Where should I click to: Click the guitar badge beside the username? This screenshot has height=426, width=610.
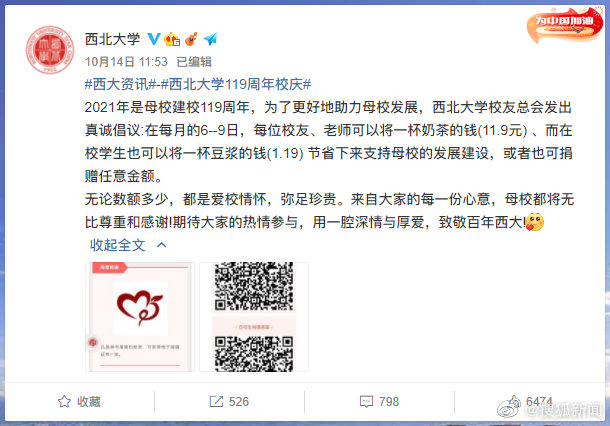click(191, 39)
